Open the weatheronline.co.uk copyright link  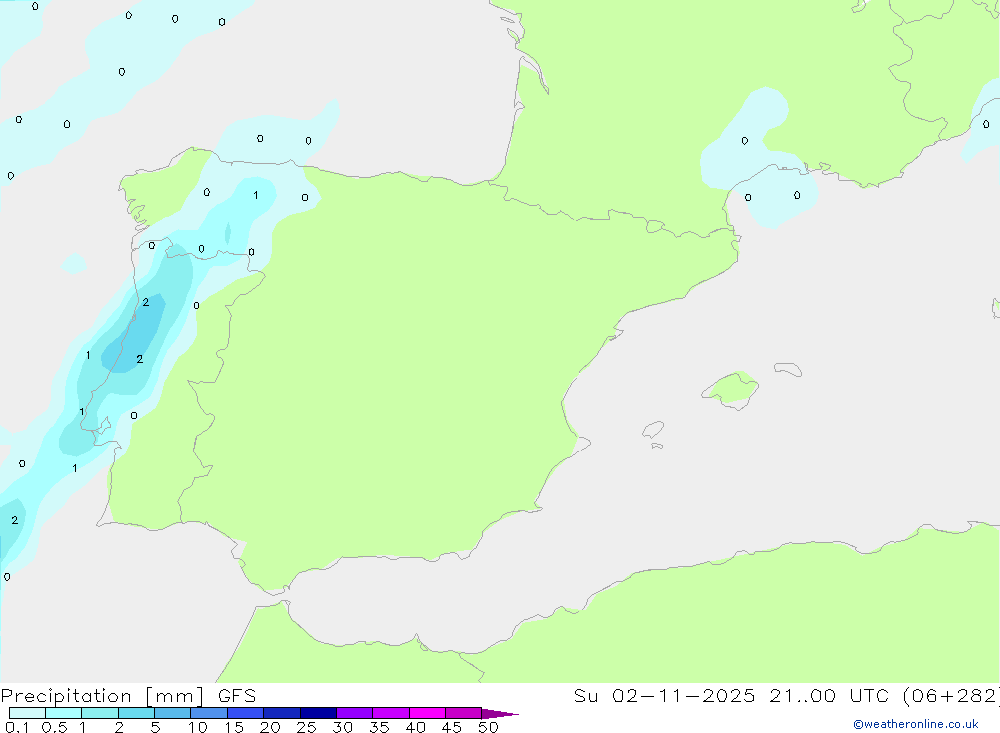point(916,724)
